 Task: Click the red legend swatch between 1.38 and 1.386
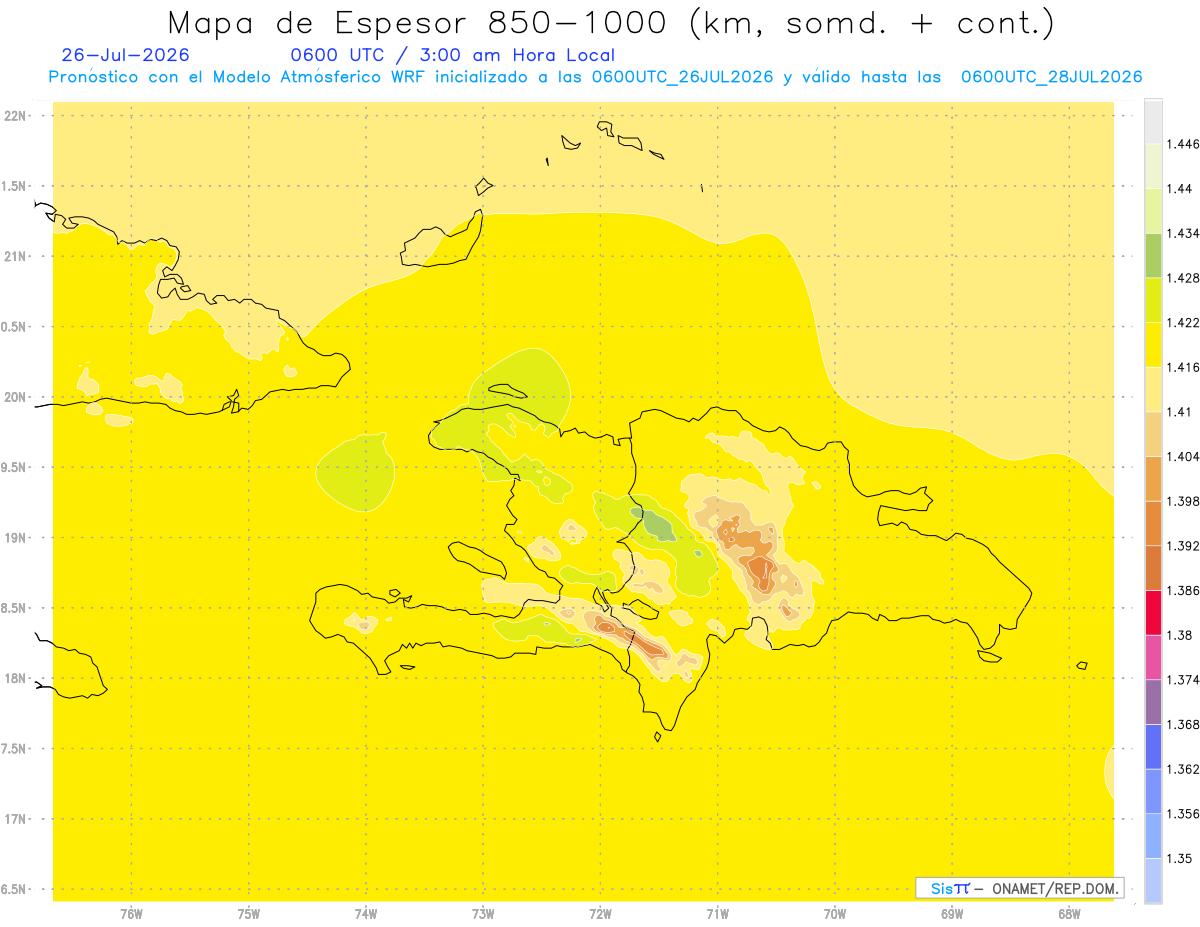1153,612
